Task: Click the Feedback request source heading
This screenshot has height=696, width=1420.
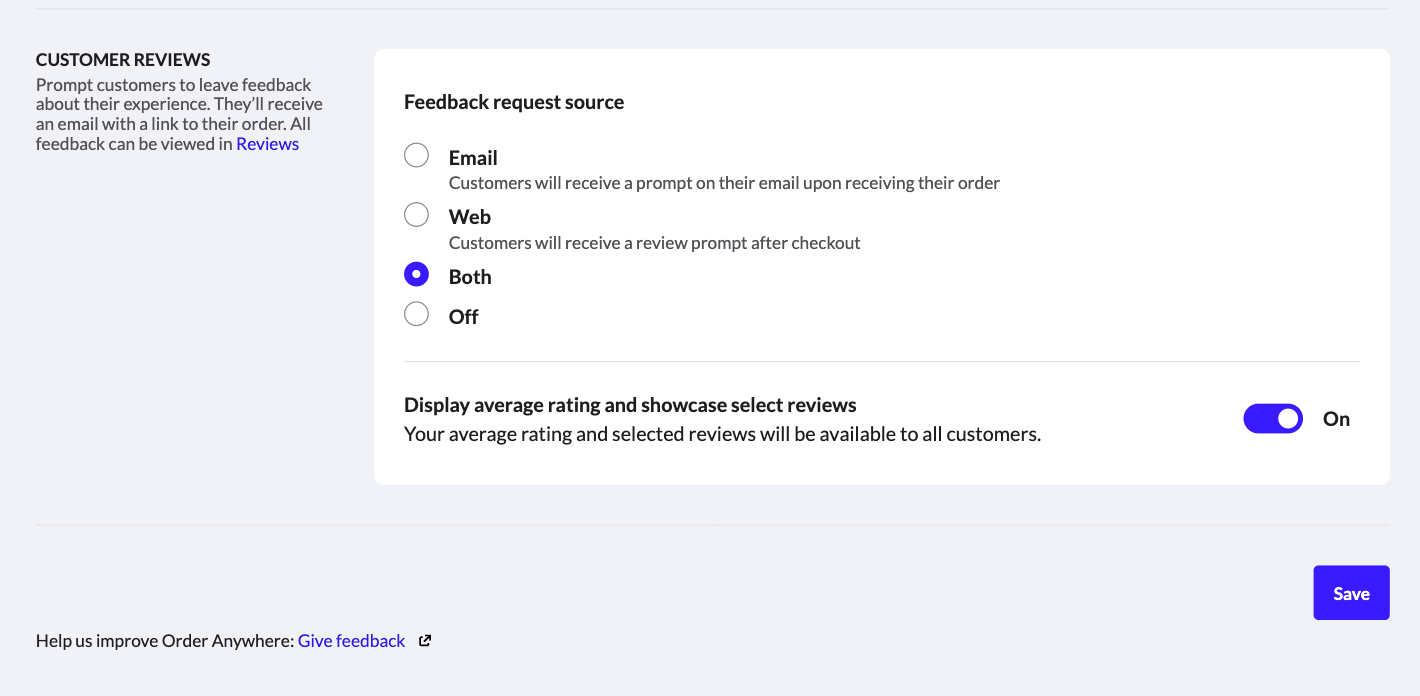Action: click(514, 102)
